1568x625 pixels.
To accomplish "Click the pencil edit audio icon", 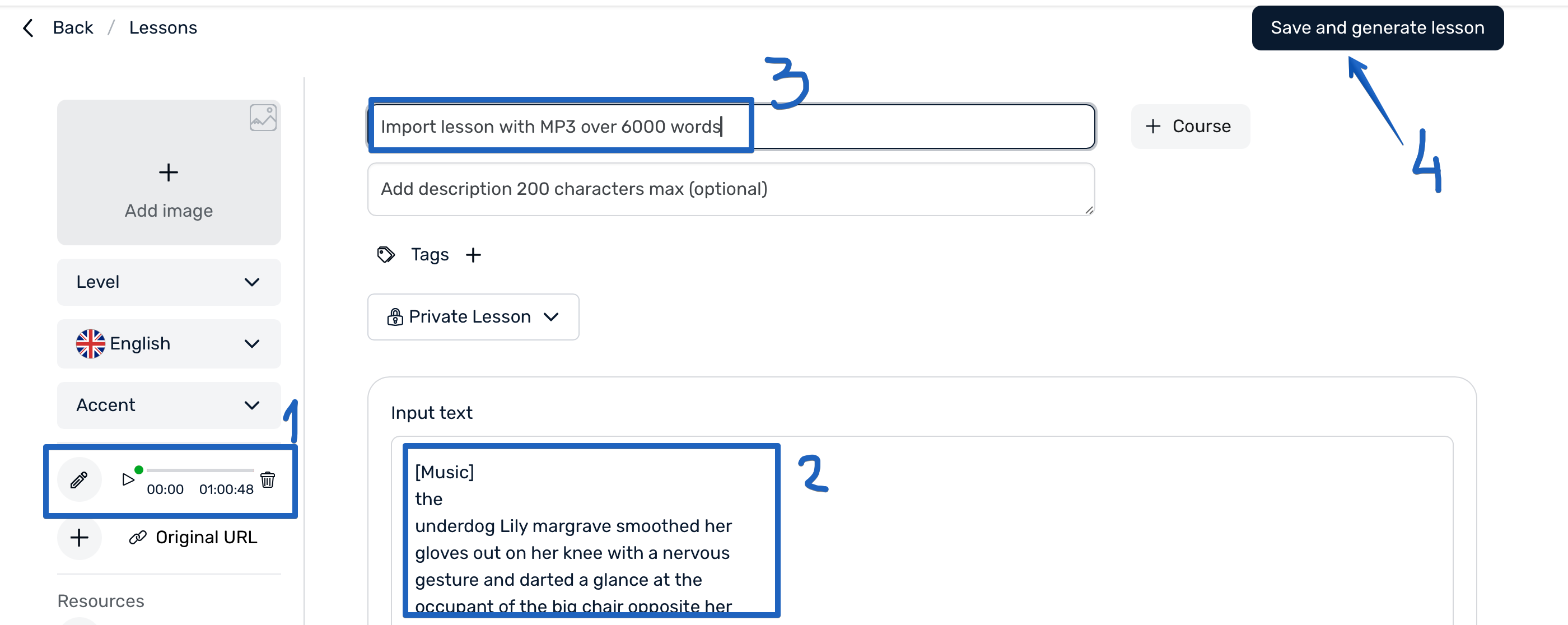I will point(79,479).
